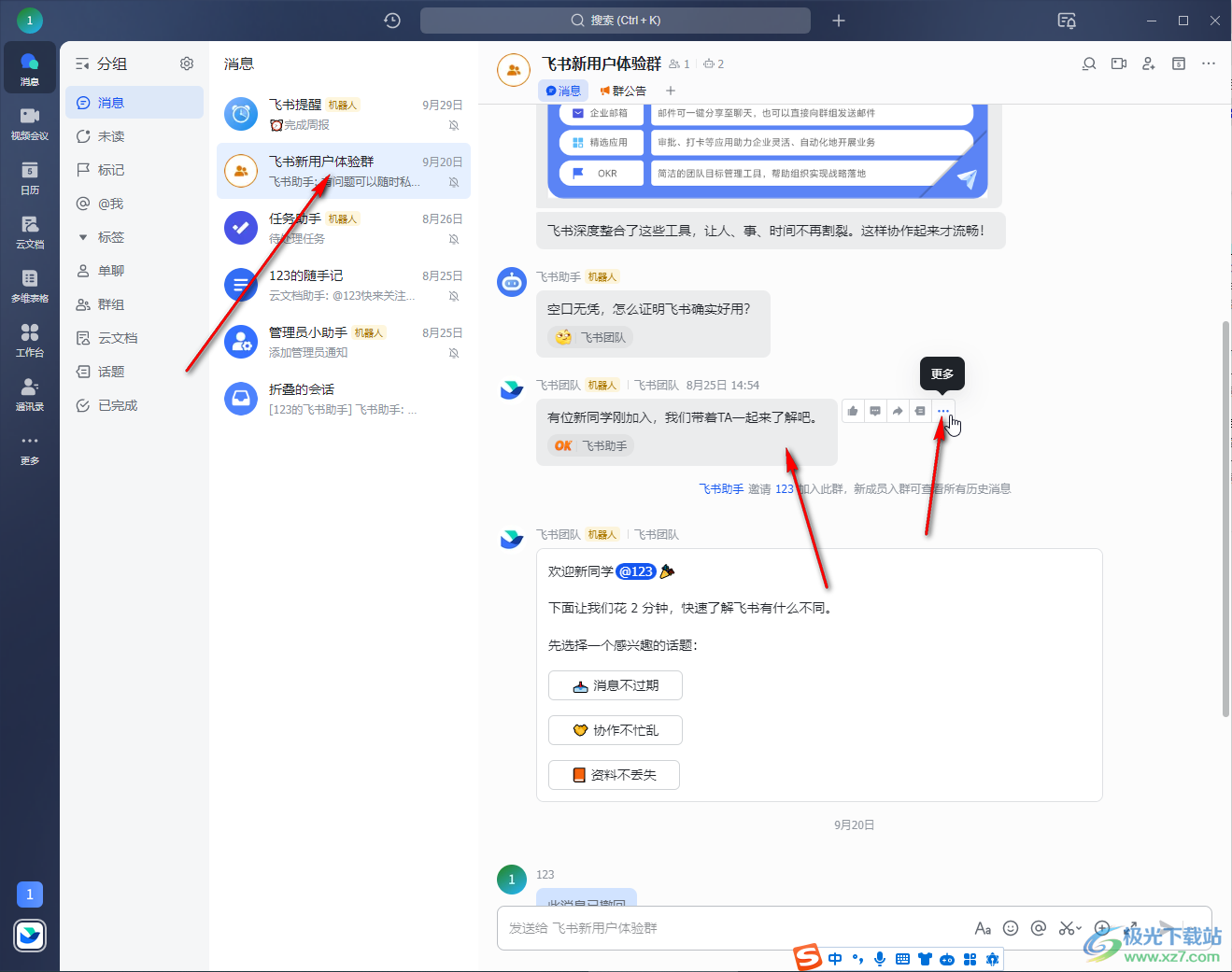The image size is (1232, 972).
Task: Open the chat header's more options (three dots)
Action: click(1209, 63)
